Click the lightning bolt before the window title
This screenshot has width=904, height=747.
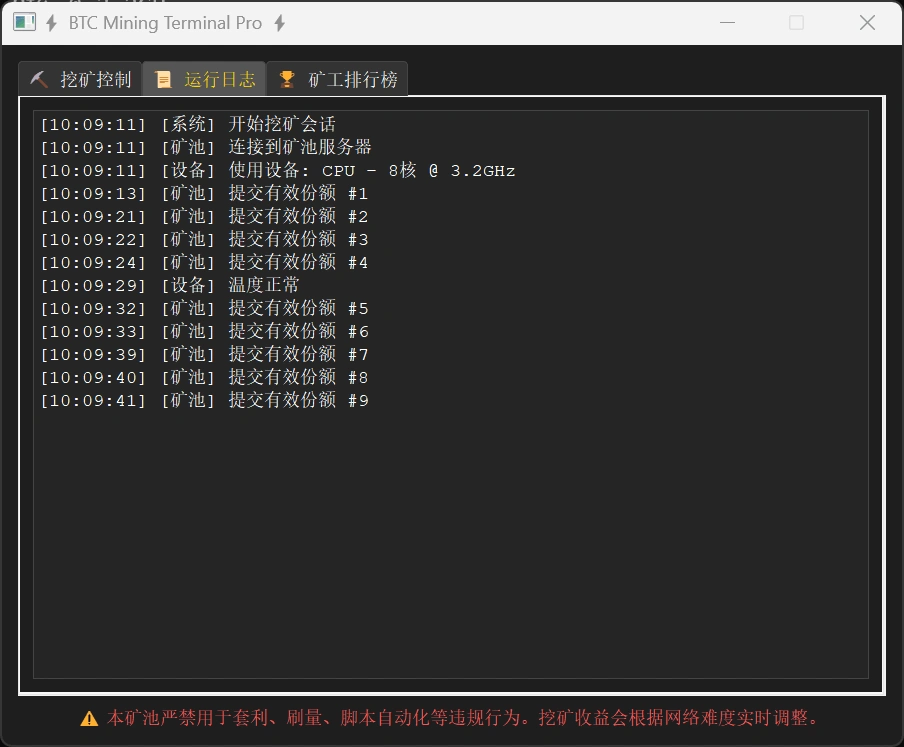click(52, 23)
